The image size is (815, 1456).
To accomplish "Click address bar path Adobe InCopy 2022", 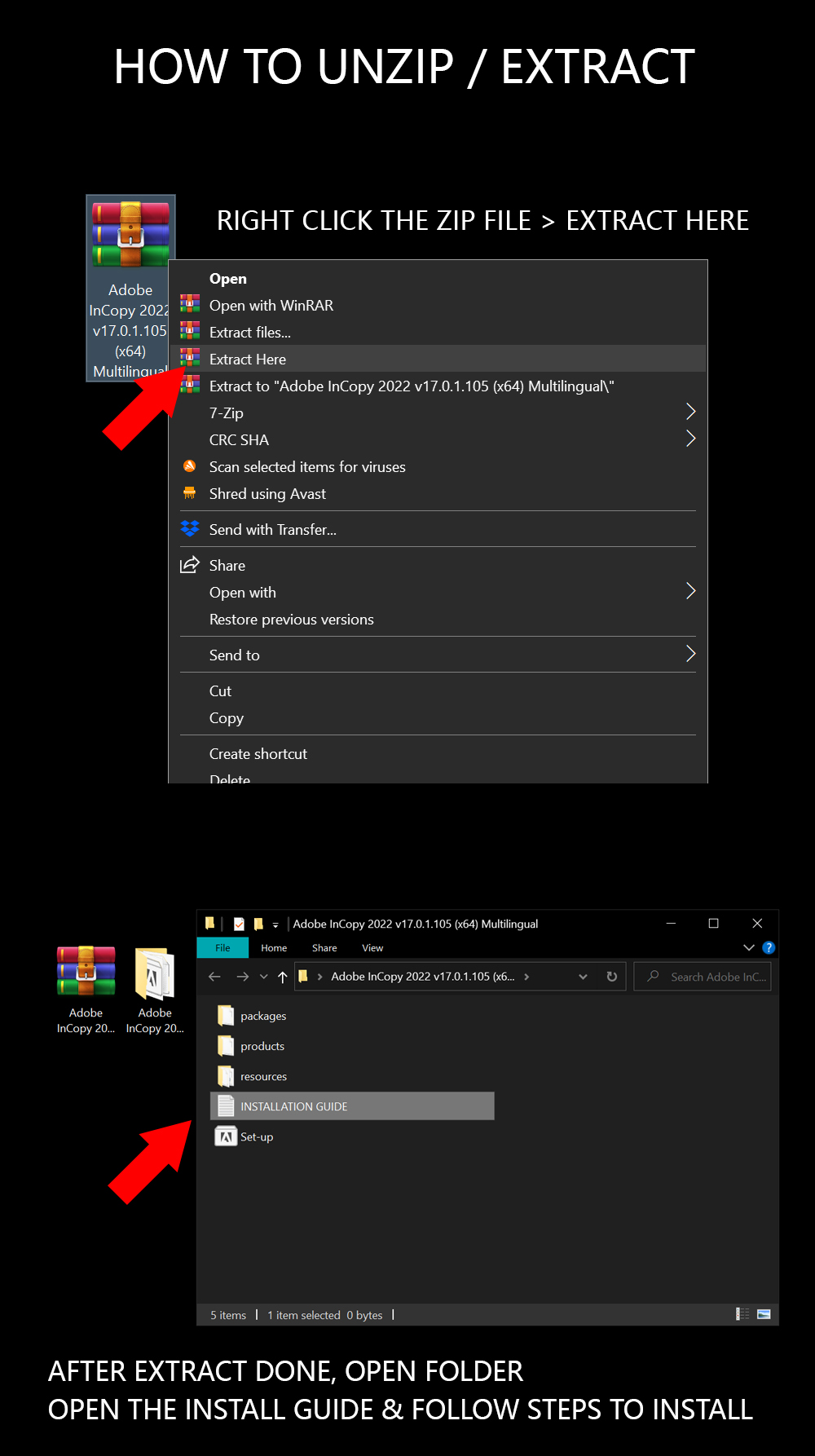I will [422, 977].
